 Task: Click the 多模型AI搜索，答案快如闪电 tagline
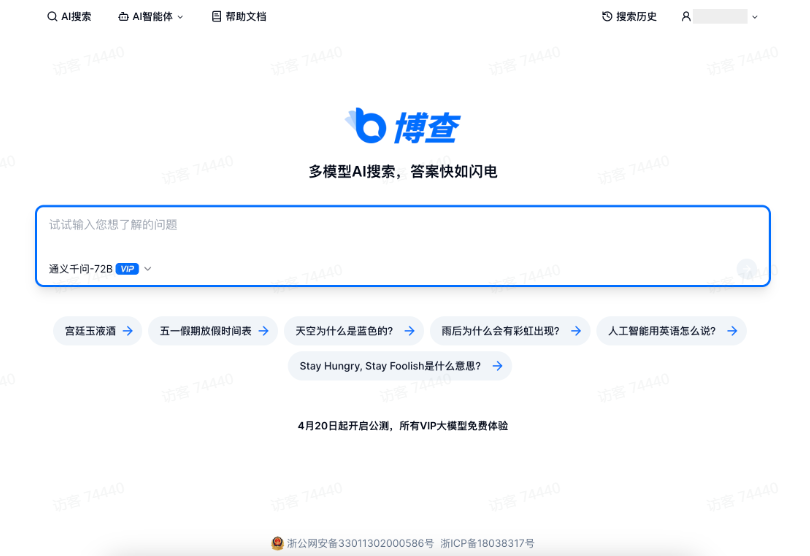coord(403,172)
